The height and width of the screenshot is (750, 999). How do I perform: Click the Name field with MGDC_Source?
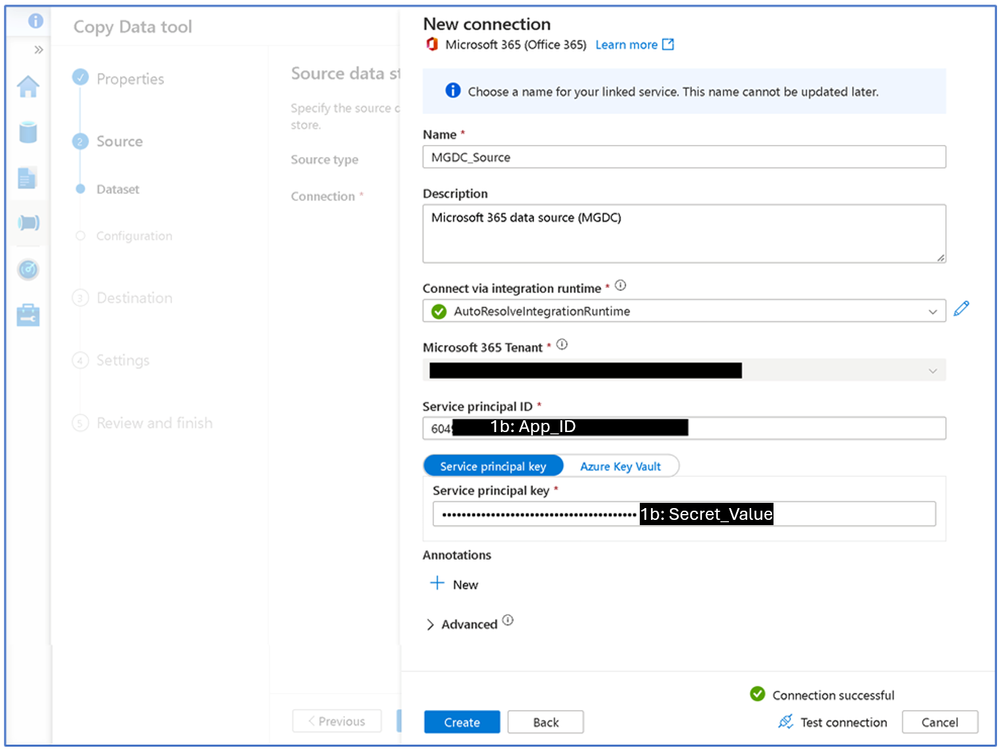tap(684, 157)
